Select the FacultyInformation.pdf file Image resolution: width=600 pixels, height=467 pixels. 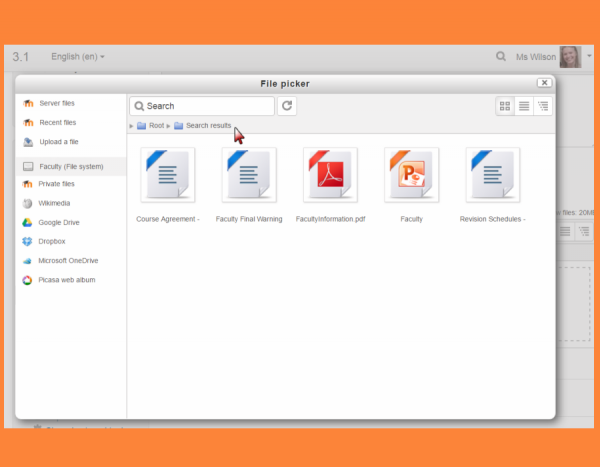pyautogui.click(x=330, y=175)
